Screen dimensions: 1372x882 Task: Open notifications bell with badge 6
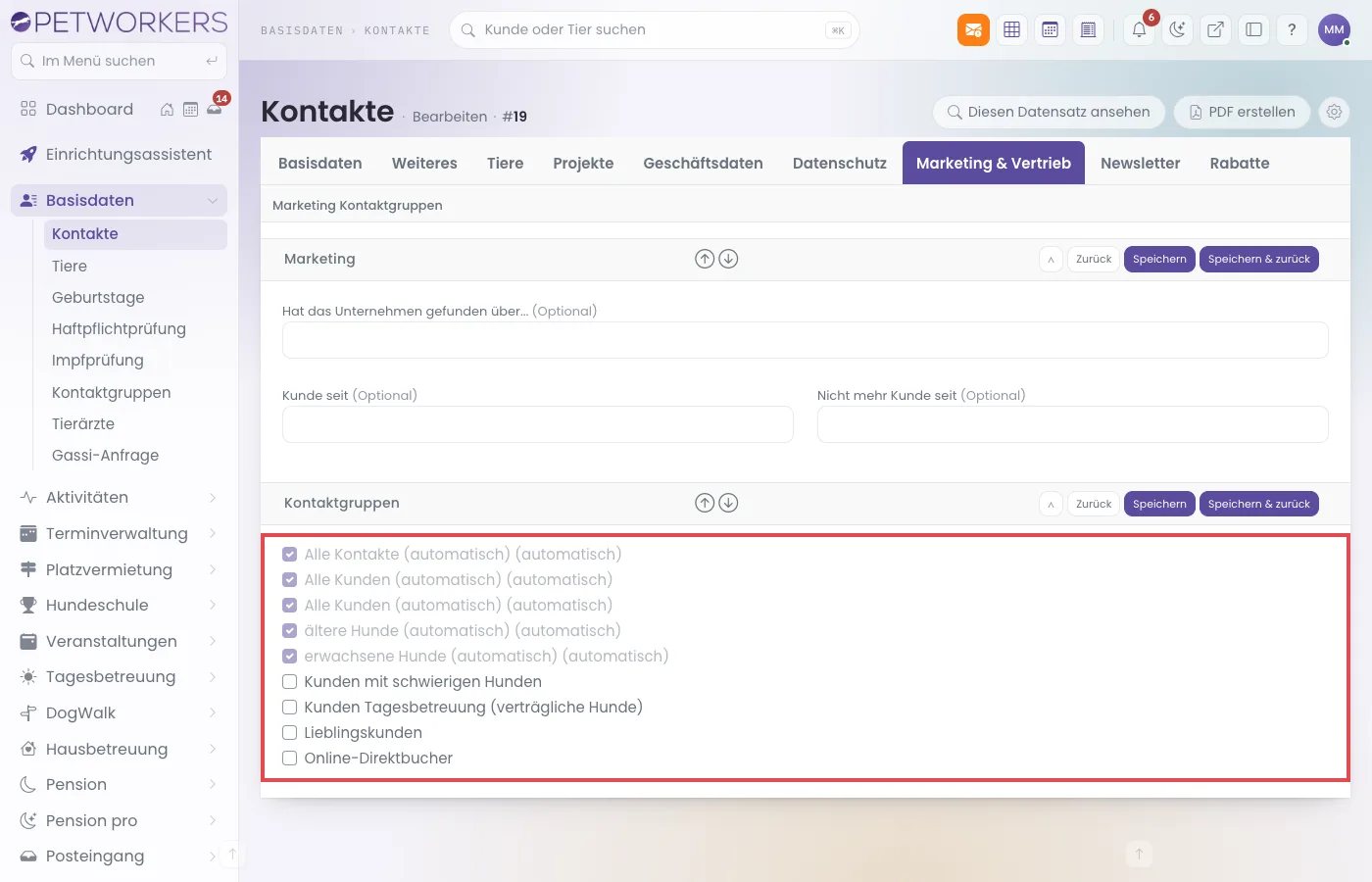pyautogui.click(x=1139, y=29)
